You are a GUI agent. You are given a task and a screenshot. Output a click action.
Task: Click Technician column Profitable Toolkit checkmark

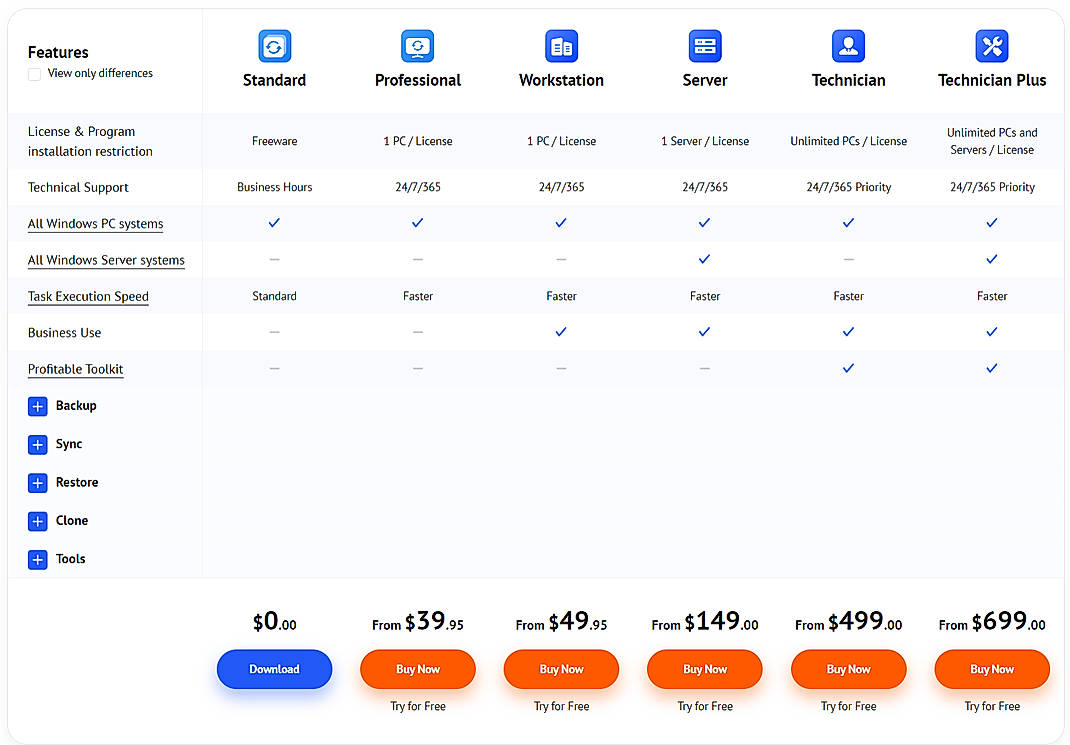click(848, 368)
